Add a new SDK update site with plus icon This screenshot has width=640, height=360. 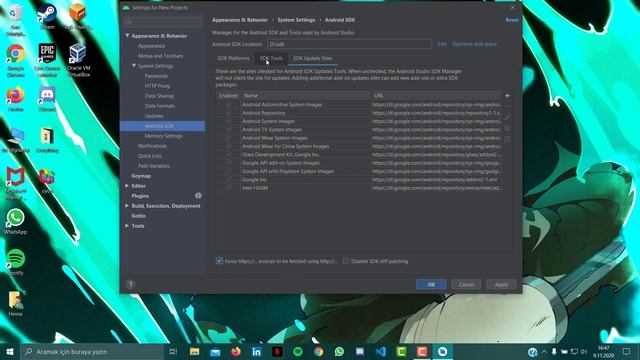(507, 96)
